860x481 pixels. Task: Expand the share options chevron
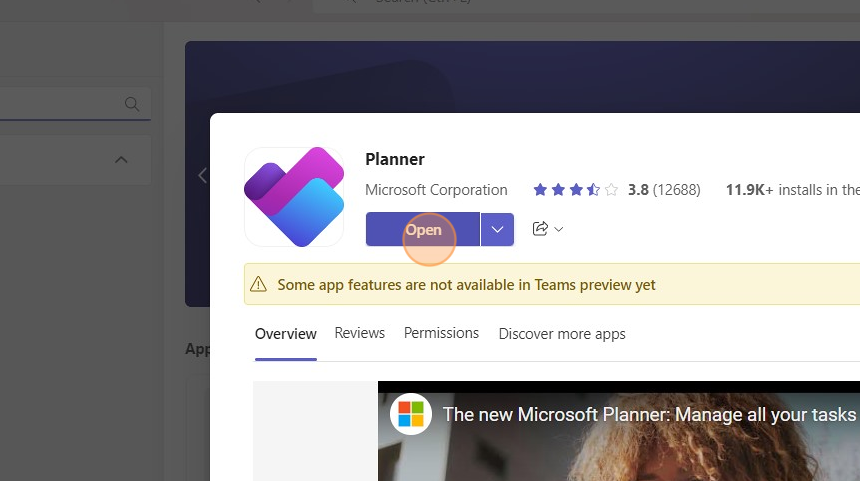coord(559,229)
